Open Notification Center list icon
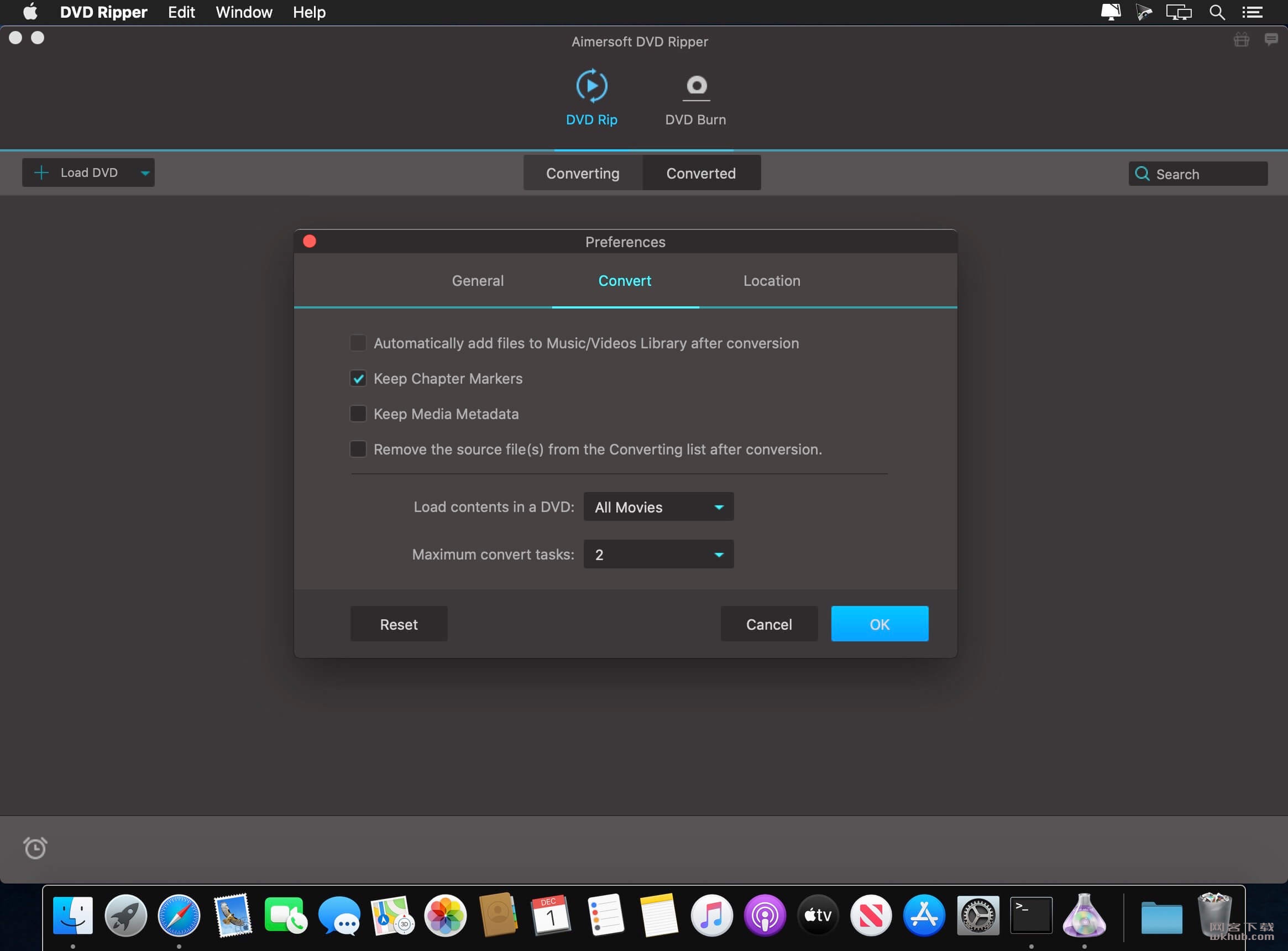The image size is (1288, 951). (x=1252, y=12)
